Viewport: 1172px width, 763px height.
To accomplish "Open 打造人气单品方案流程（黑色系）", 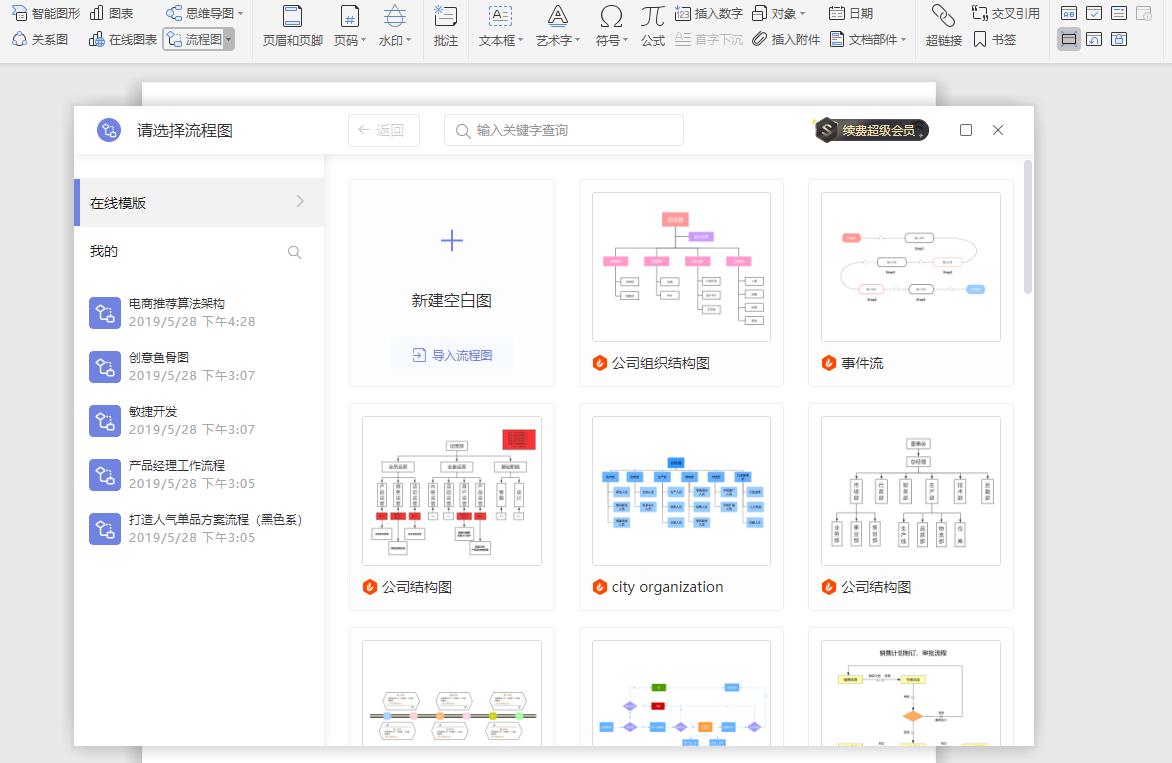I will [x=197, y=528].
